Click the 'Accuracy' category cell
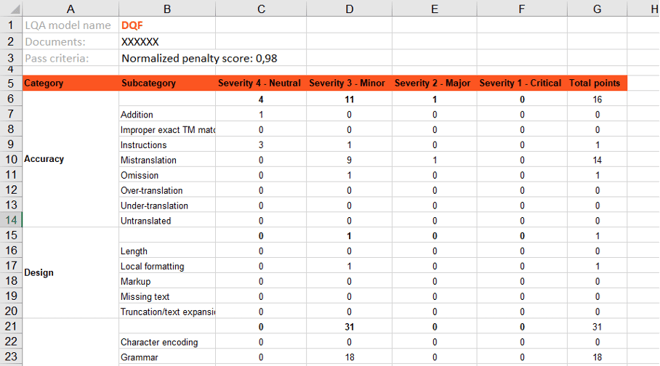This screenshot has height=366, width=660. click(x=71, y=159)
